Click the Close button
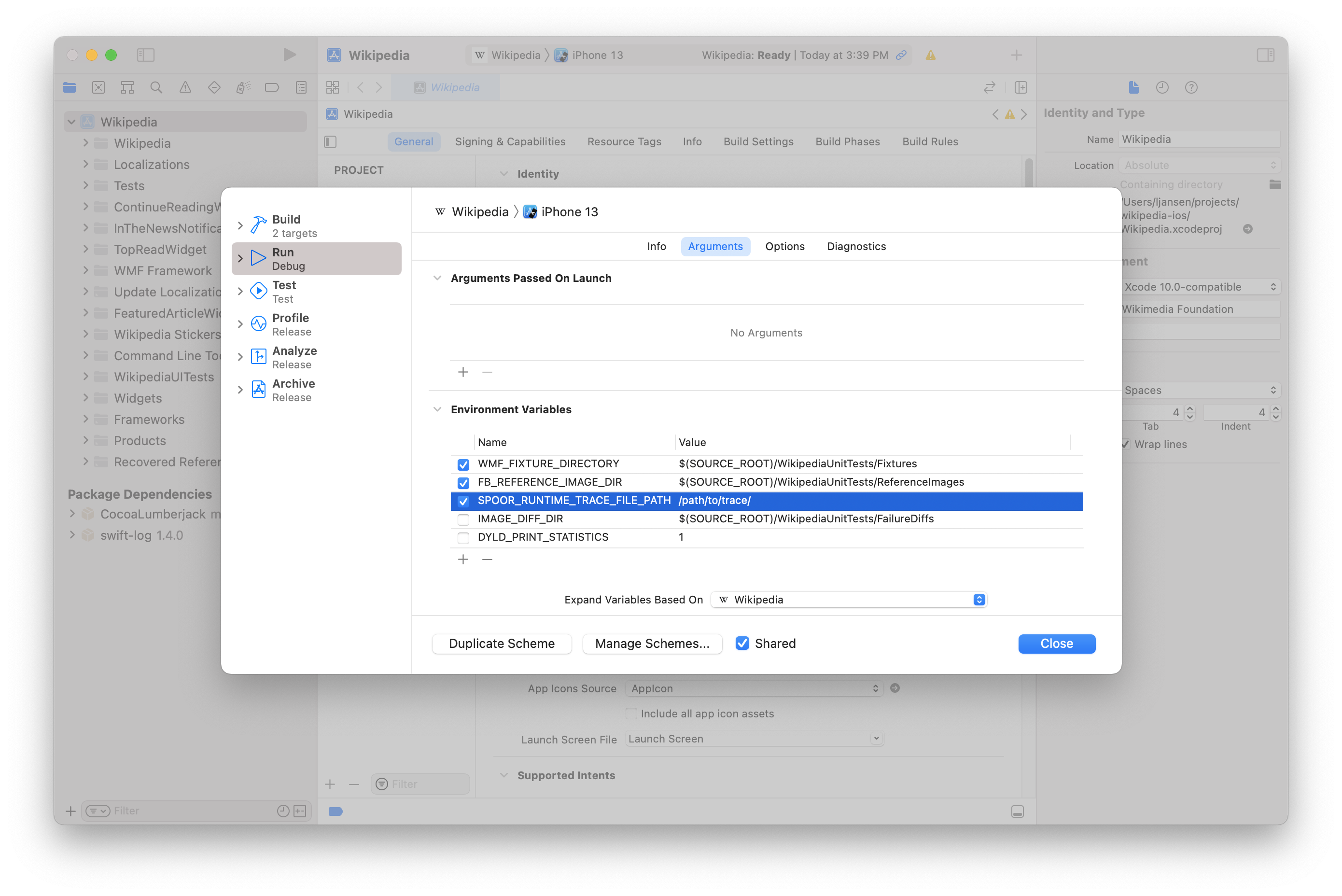This screenshot has height=896, width=1342. coord(1056,644)
